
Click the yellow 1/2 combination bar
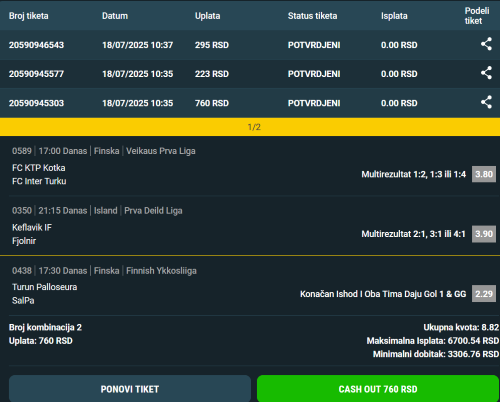coord(250,127)
